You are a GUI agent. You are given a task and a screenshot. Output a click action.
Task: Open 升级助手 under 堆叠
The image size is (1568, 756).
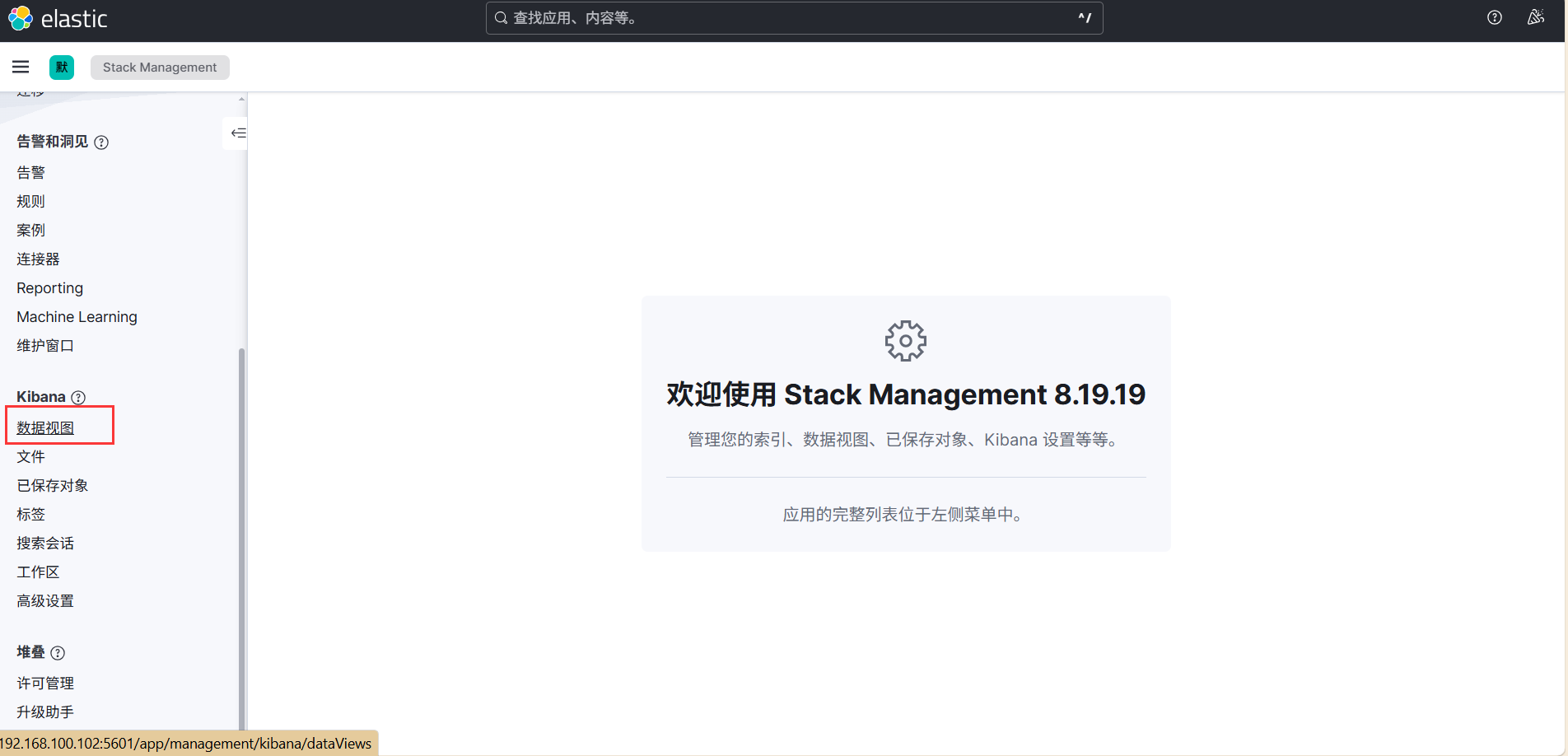(x=45, y=712)
